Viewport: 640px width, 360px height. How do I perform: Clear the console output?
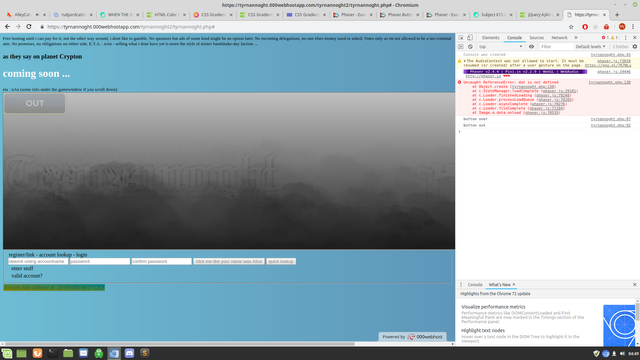pos(470,47)
